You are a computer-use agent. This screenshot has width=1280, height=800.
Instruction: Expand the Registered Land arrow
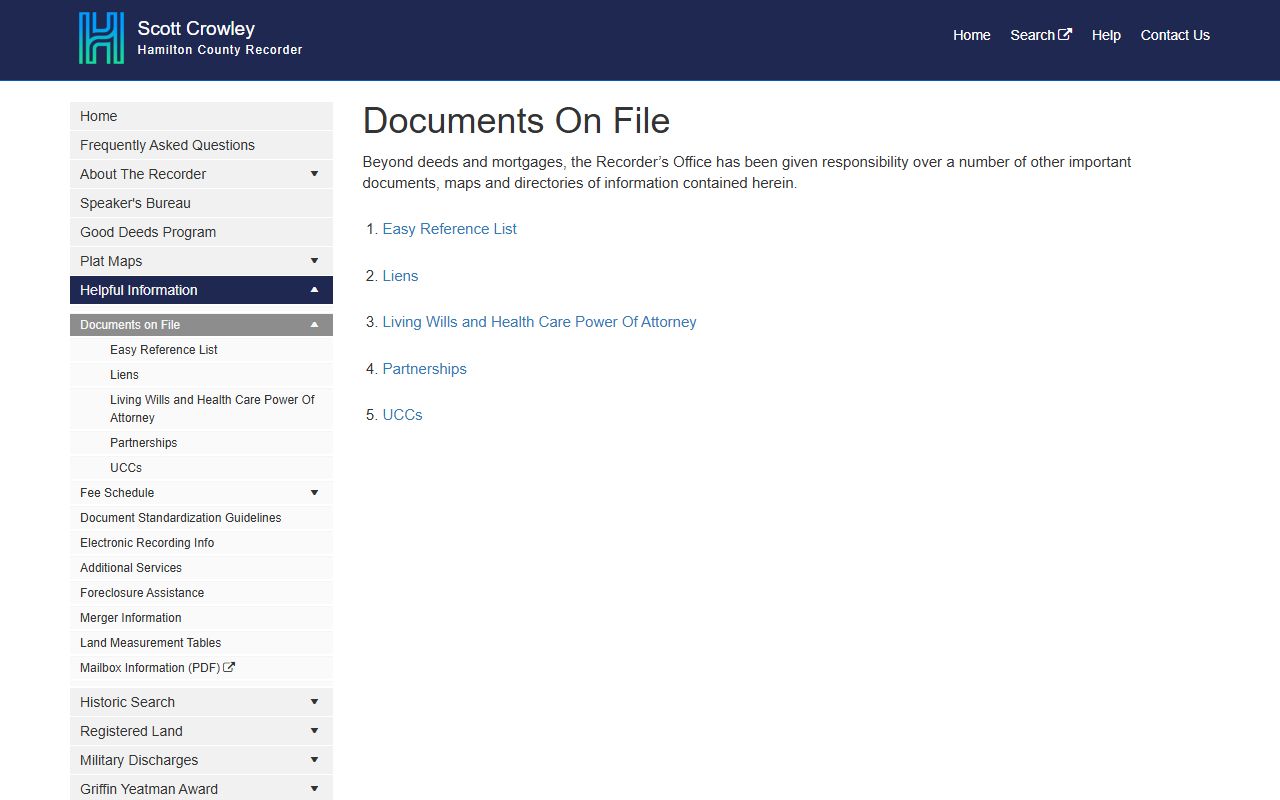point(314,731)
